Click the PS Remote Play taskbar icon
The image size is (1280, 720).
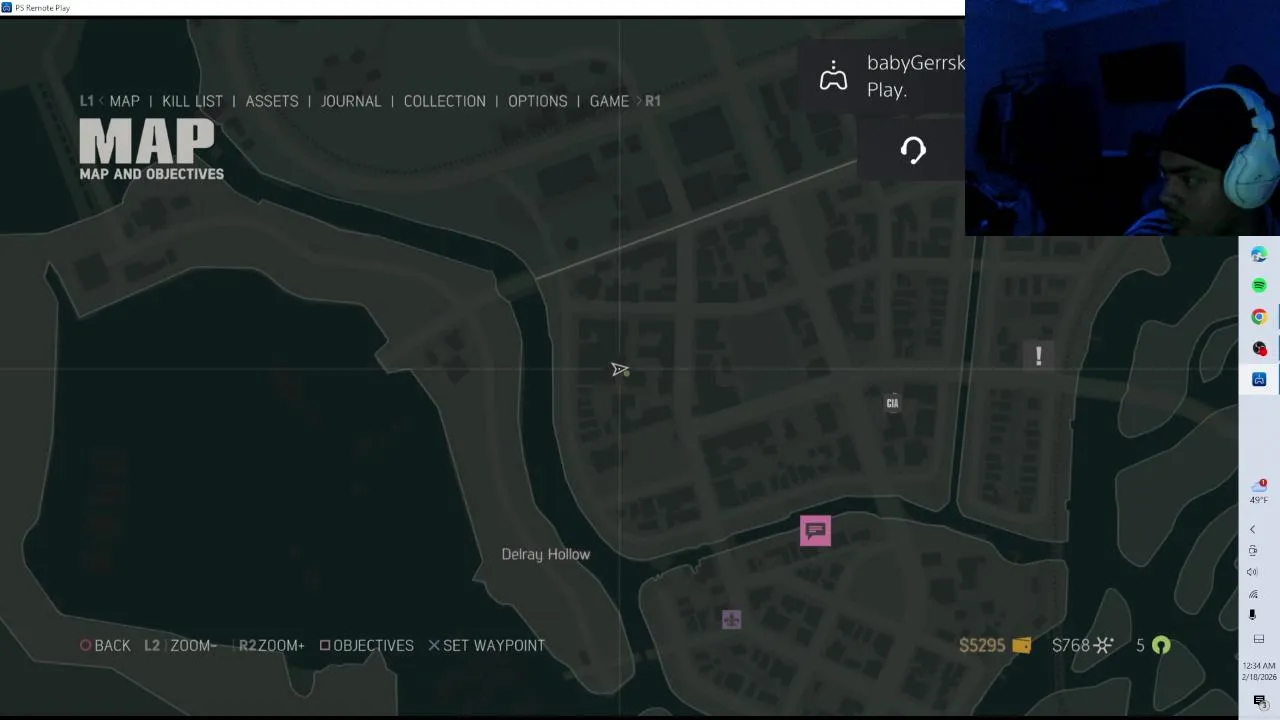click(x=1259, y=379)
